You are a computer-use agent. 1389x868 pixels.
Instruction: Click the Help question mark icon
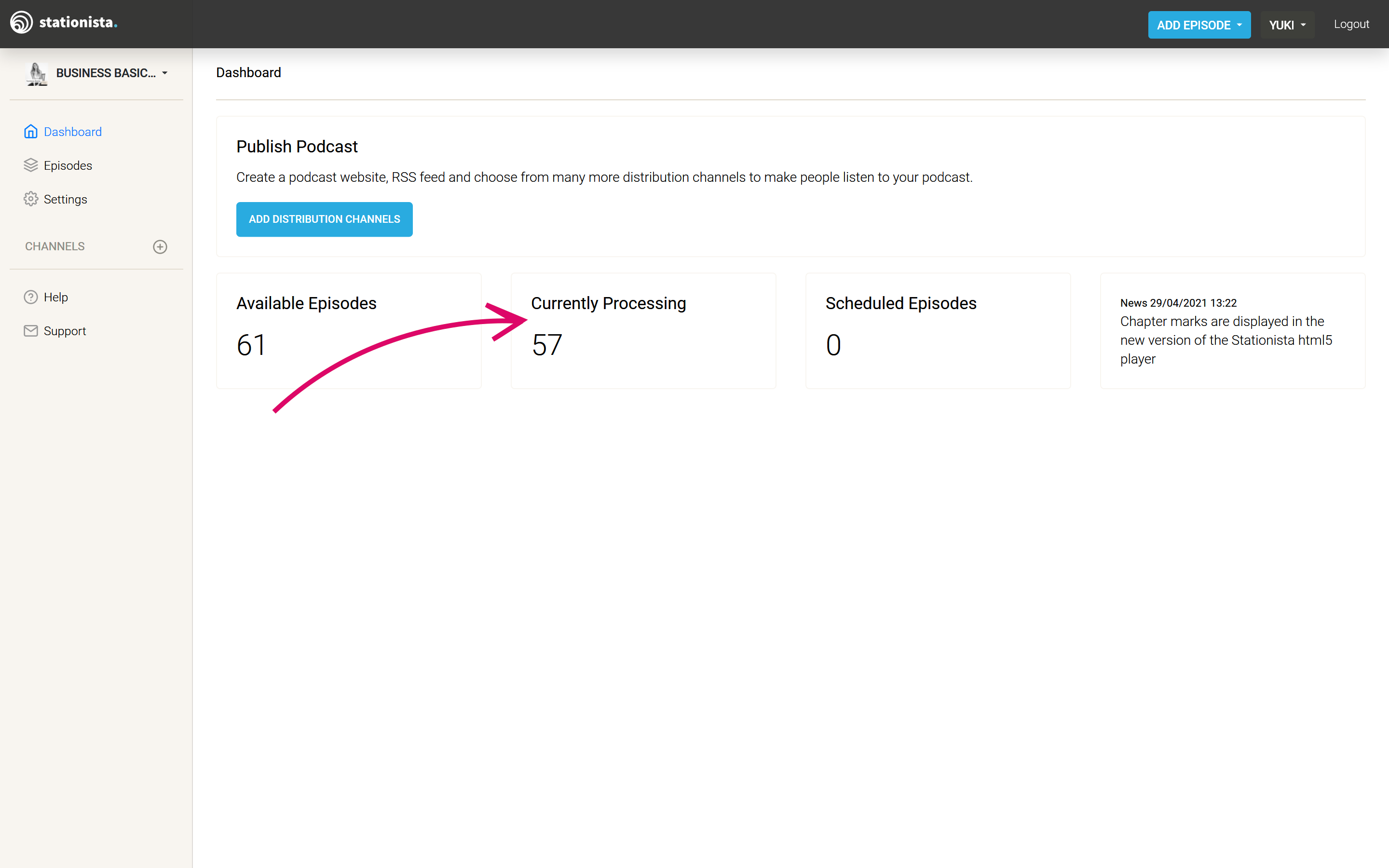tap(31, 298)
